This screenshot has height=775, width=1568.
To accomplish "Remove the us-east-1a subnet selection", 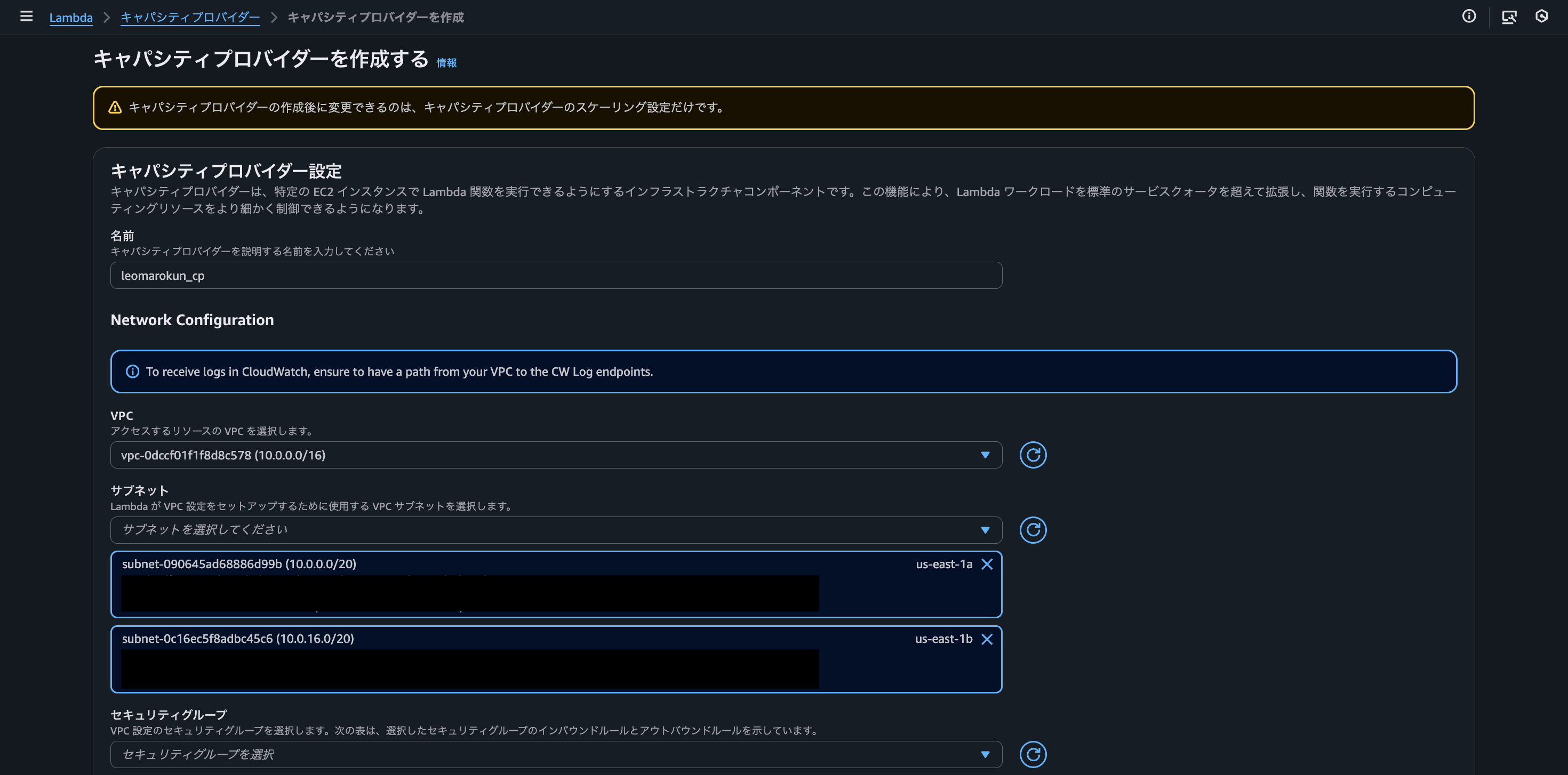I will [x=987, y=564].
